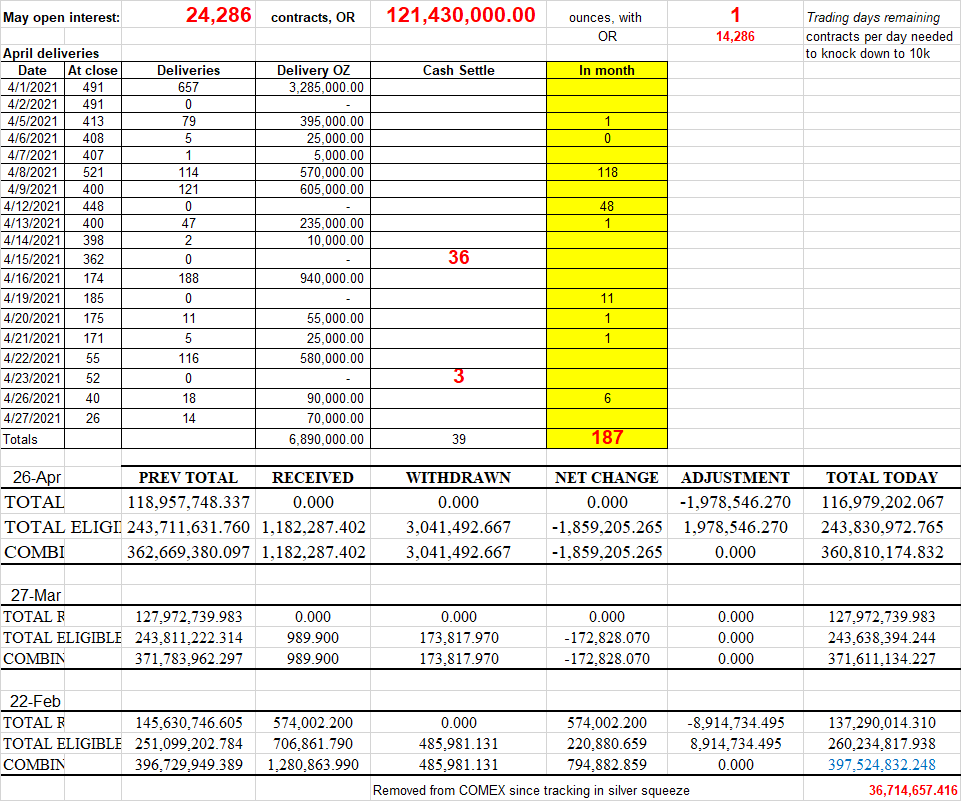Select the 'TOTAL TODAY' column header
Image resolution: width=961 pixels, height=801 pixels.
881,478
